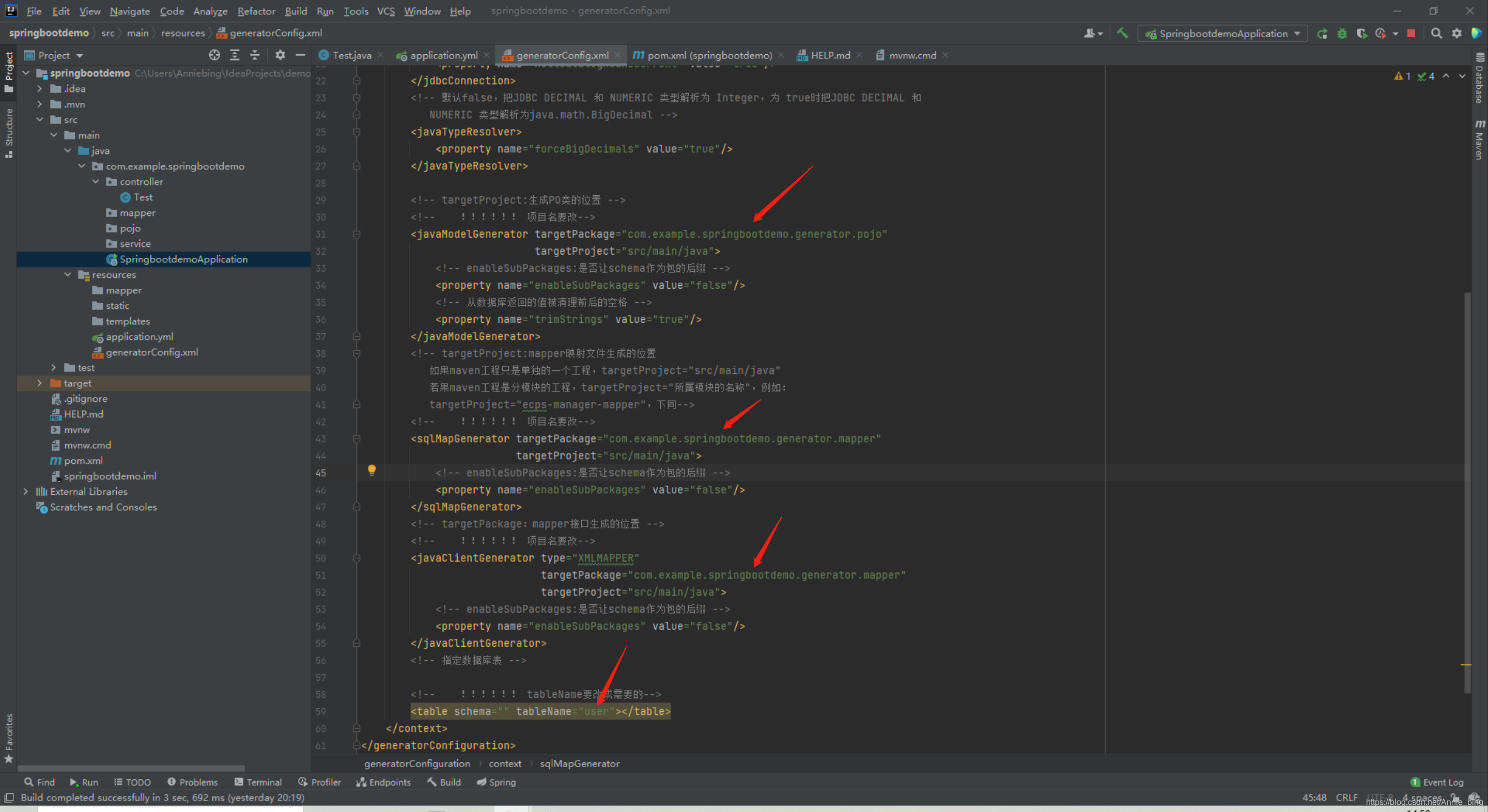
Task: Click the Debug bug icon in toolbar
Action: pos(1342,34)
